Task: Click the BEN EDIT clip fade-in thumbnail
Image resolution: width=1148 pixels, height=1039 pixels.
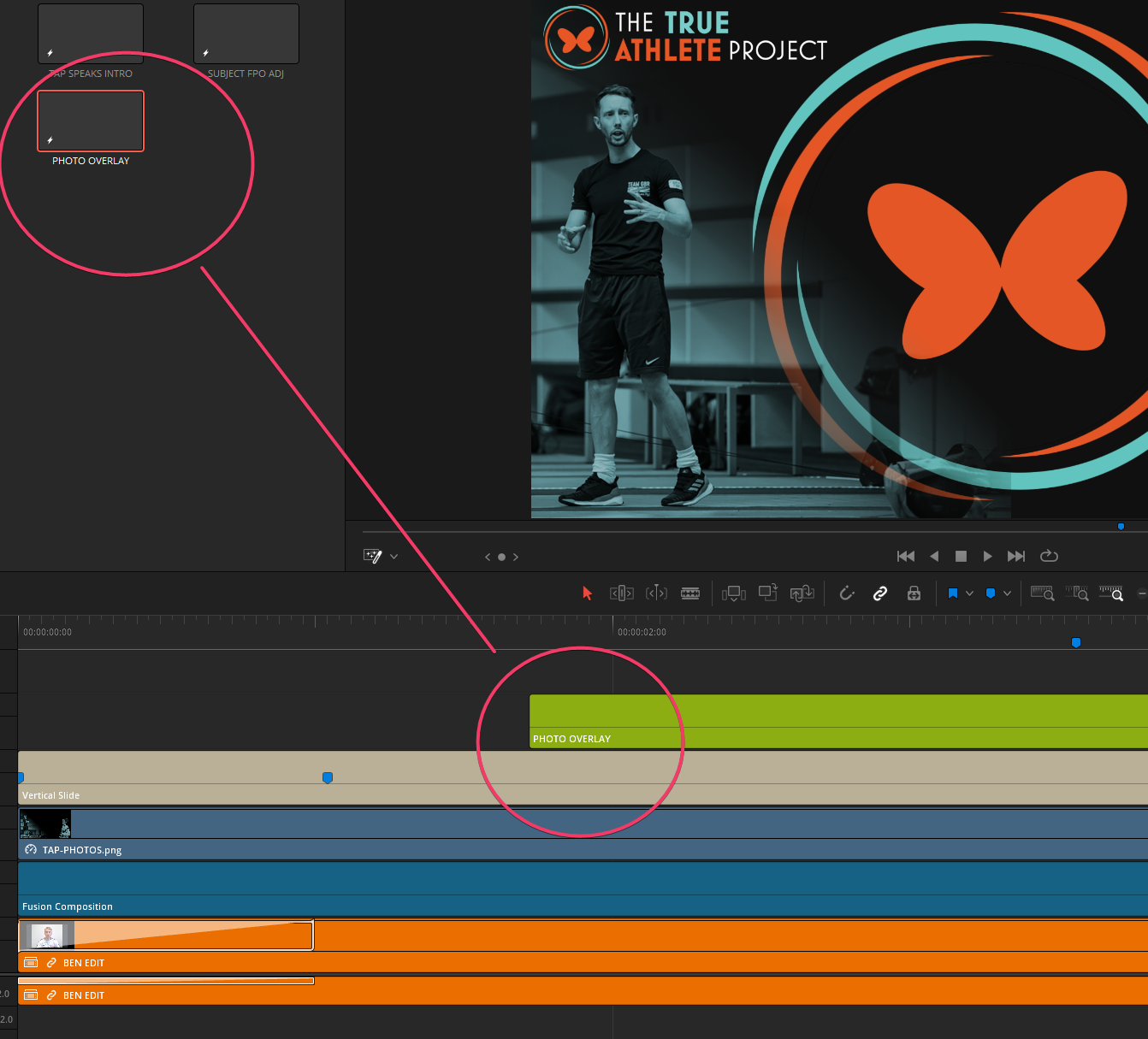Action: 47,936
